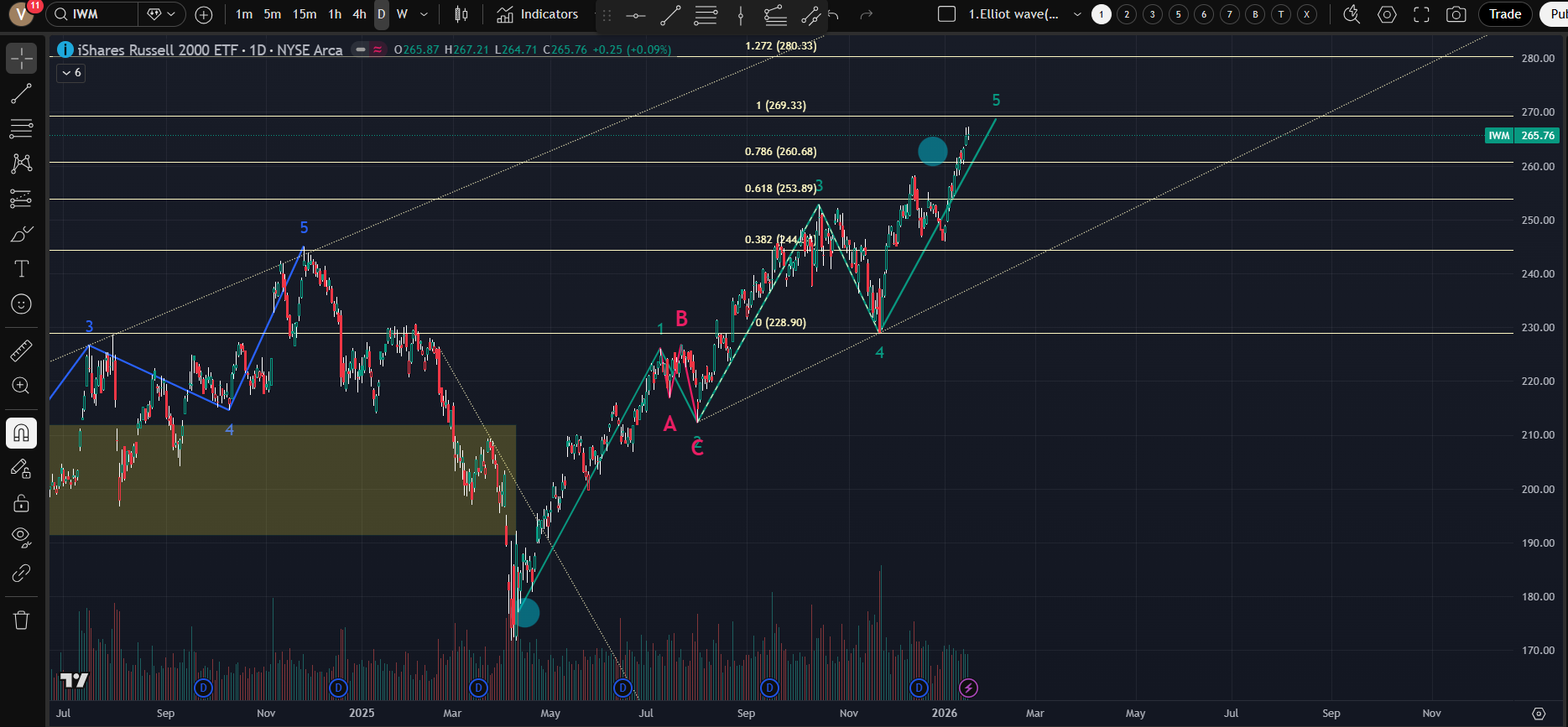
Task: Expand the timeframe interval dropdown
Action: tap(424, 14)
